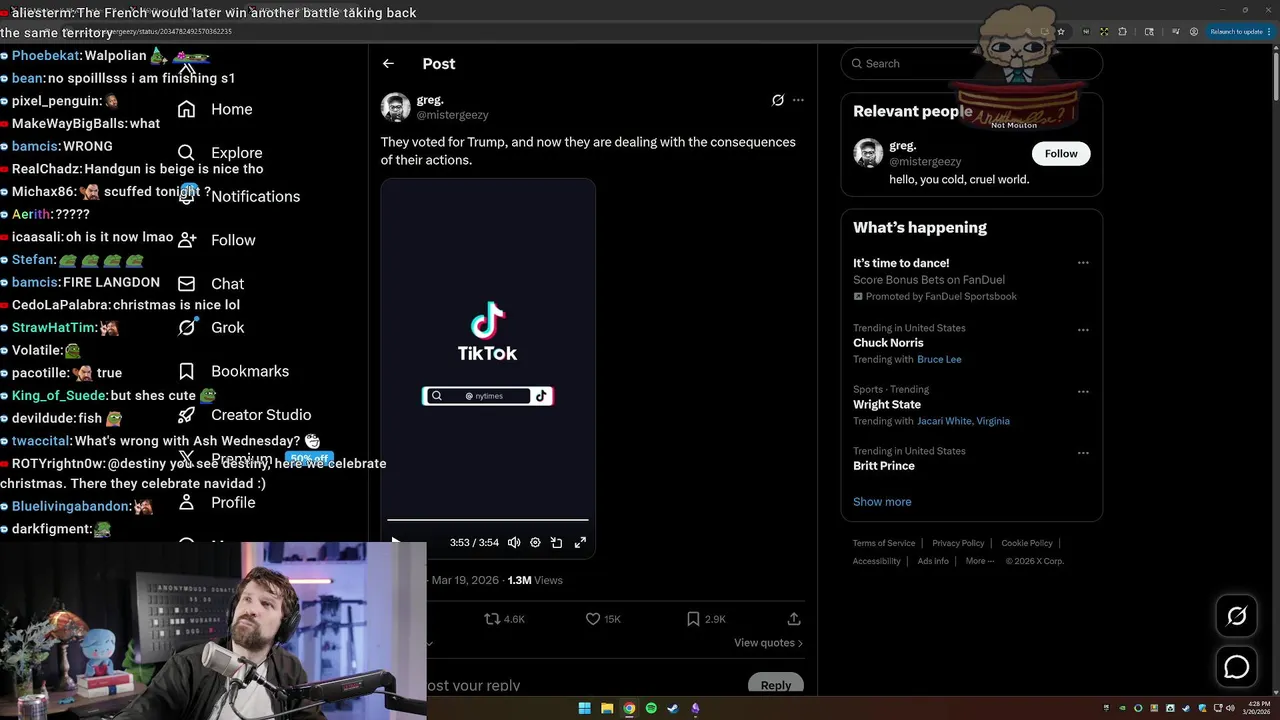Open the Grok icon on the post header
Image resolution: width=1280 pixels, height=720 pixels.
click(778, 100)
